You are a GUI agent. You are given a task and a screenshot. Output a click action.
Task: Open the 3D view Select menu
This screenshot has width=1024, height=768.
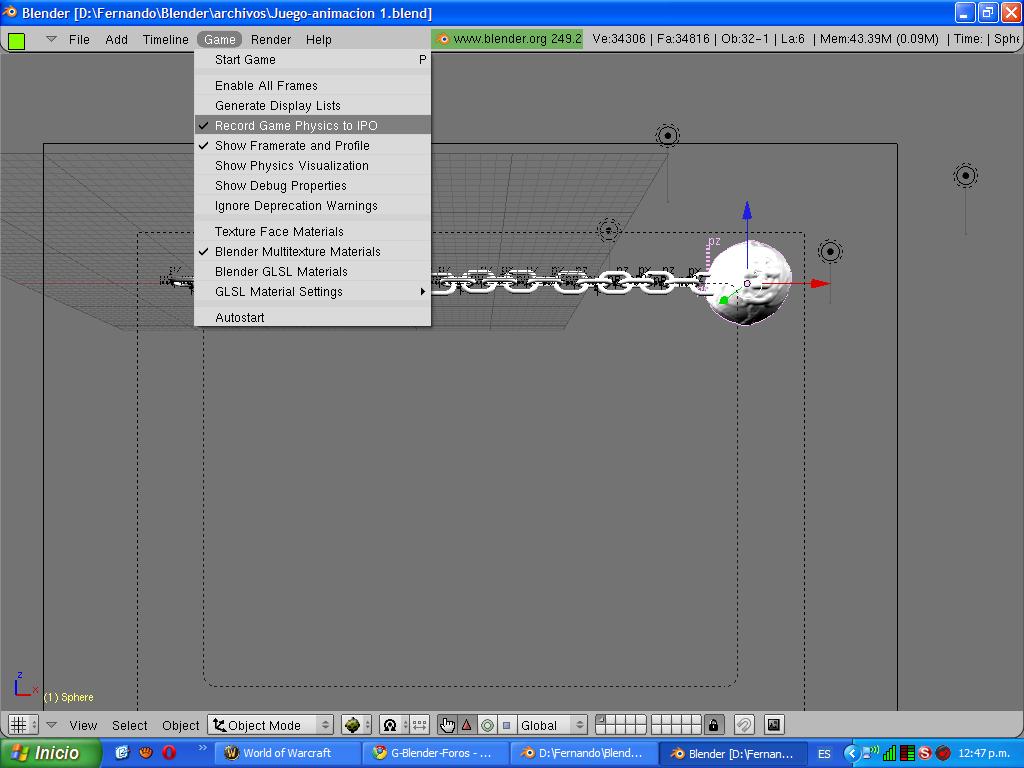[129, 726]
